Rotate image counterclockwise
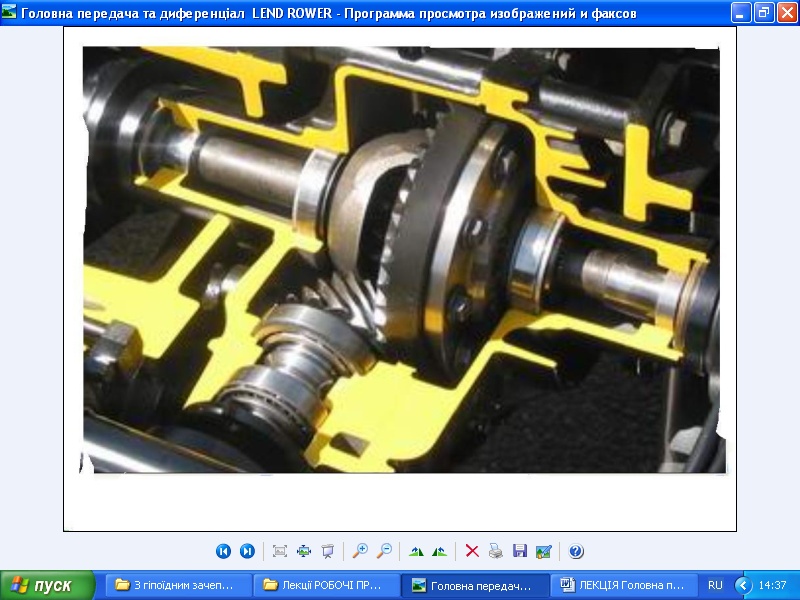Viewport: 800px width, 600px height. (x=439, y=551)
